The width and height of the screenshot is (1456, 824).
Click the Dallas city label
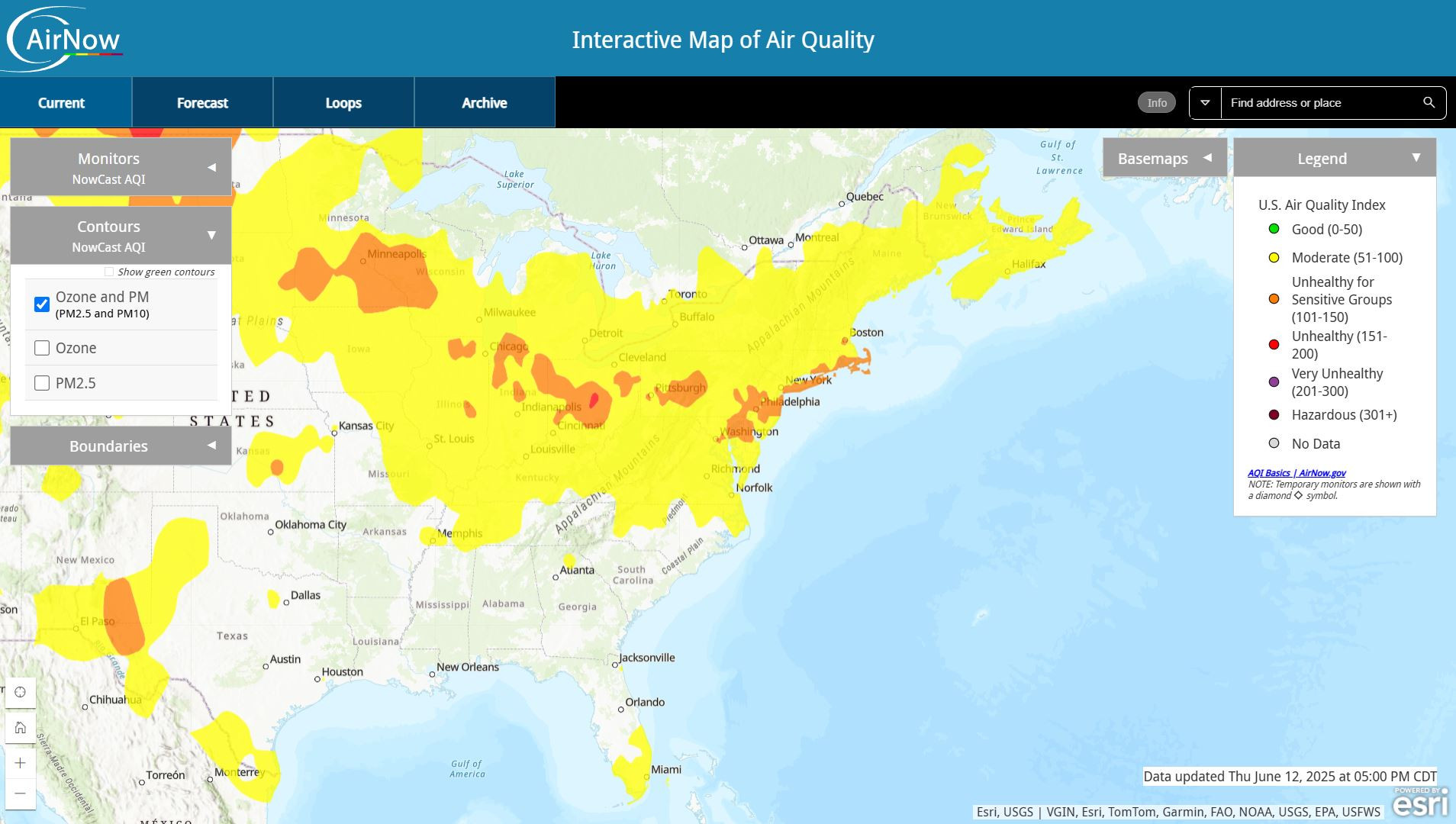(x=305, y=595)
